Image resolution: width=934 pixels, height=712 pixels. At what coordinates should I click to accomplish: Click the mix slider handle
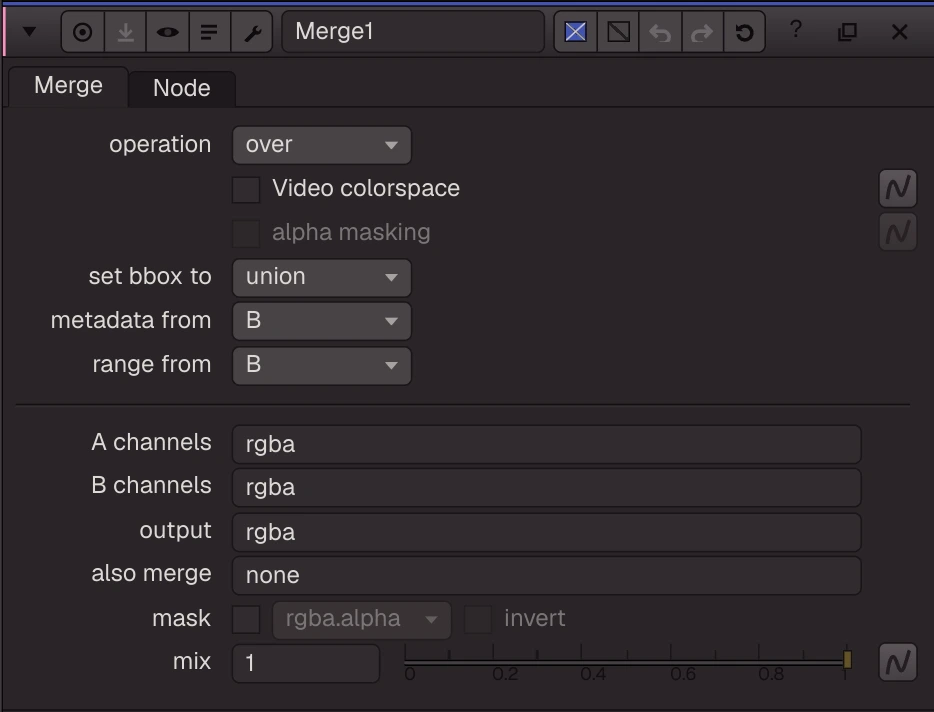pyautogui.click(x=847, y=660)
